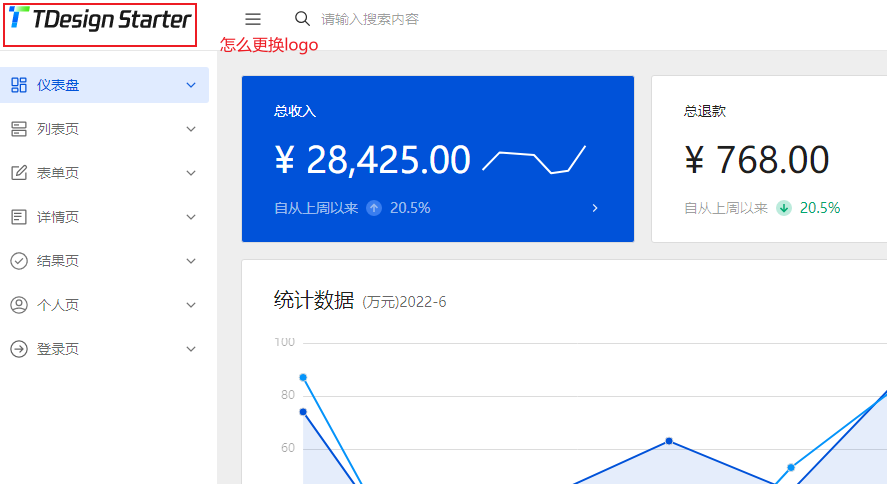Expand the 表单页 chevron

pos(191,173)
